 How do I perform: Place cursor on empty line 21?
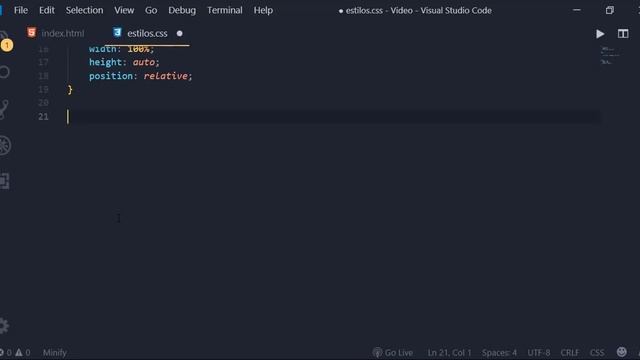click(334, 117)
